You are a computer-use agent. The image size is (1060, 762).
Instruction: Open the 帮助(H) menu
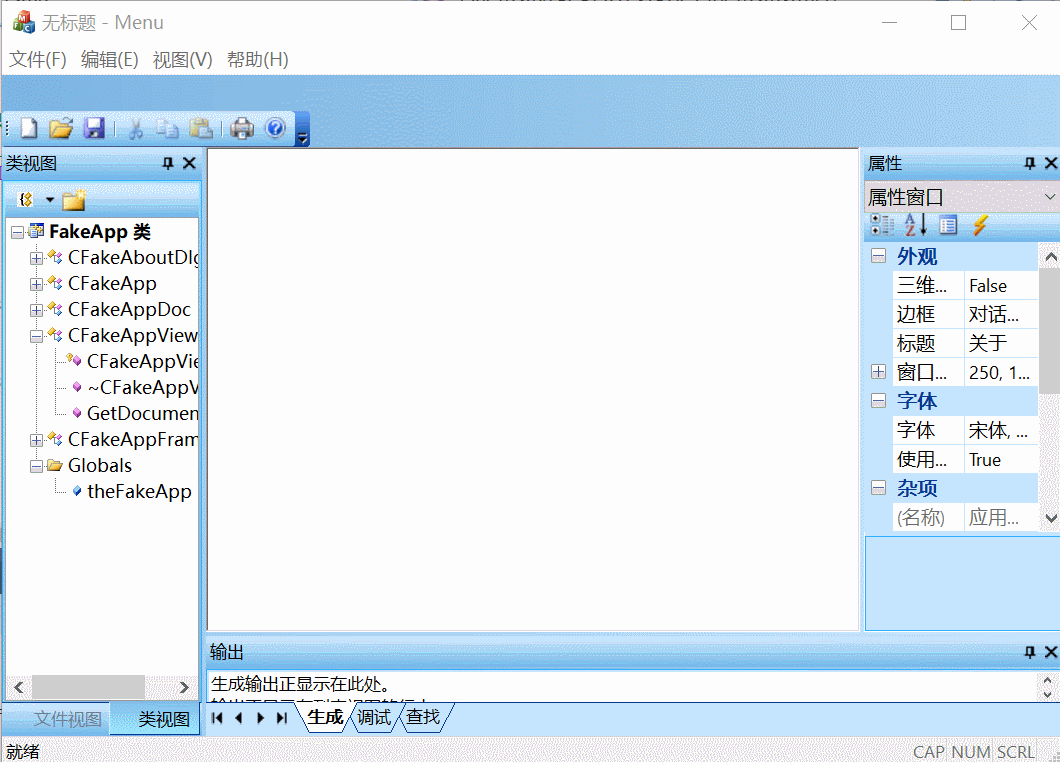pyautogui.click(x=258, y=59)
